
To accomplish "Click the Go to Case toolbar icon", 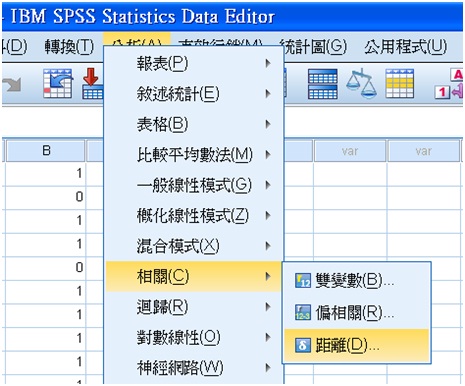I will (58, 84).
